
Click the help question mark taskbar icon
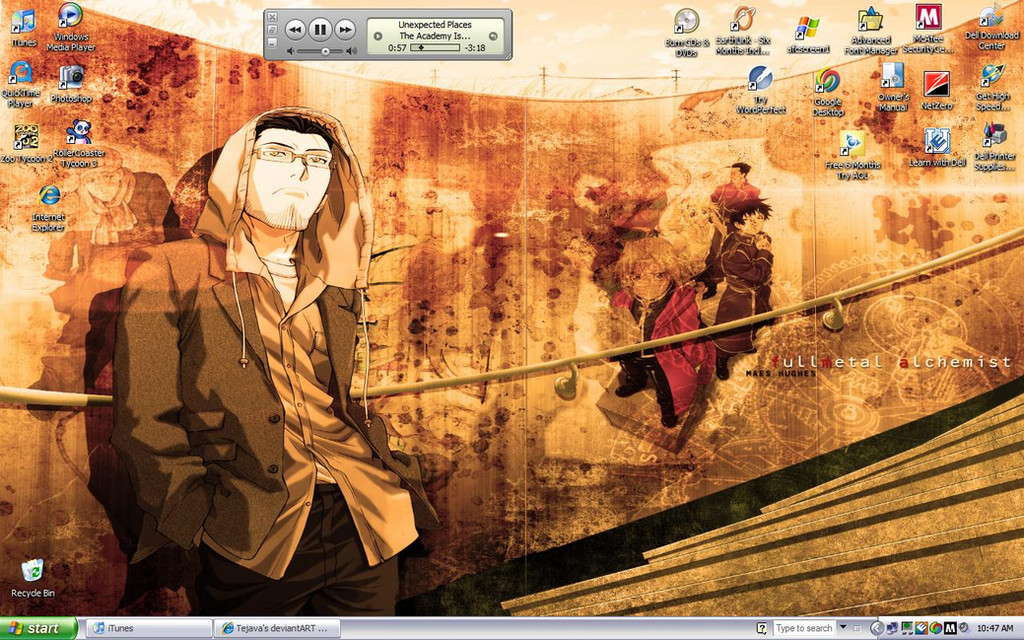pos(761,628)
